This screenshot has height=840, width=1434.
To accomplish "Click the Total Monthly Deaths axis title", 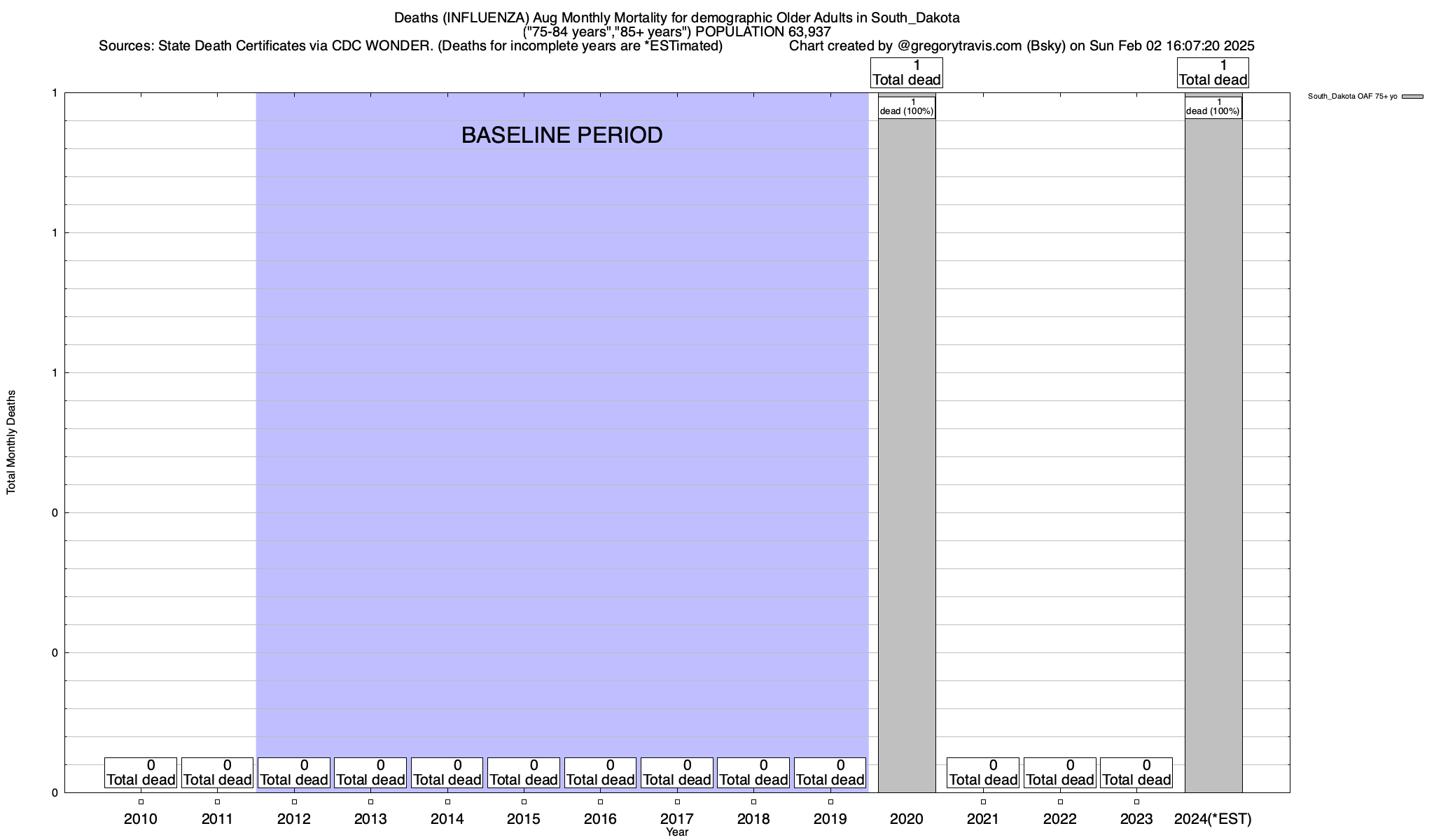I will point(11,442).
